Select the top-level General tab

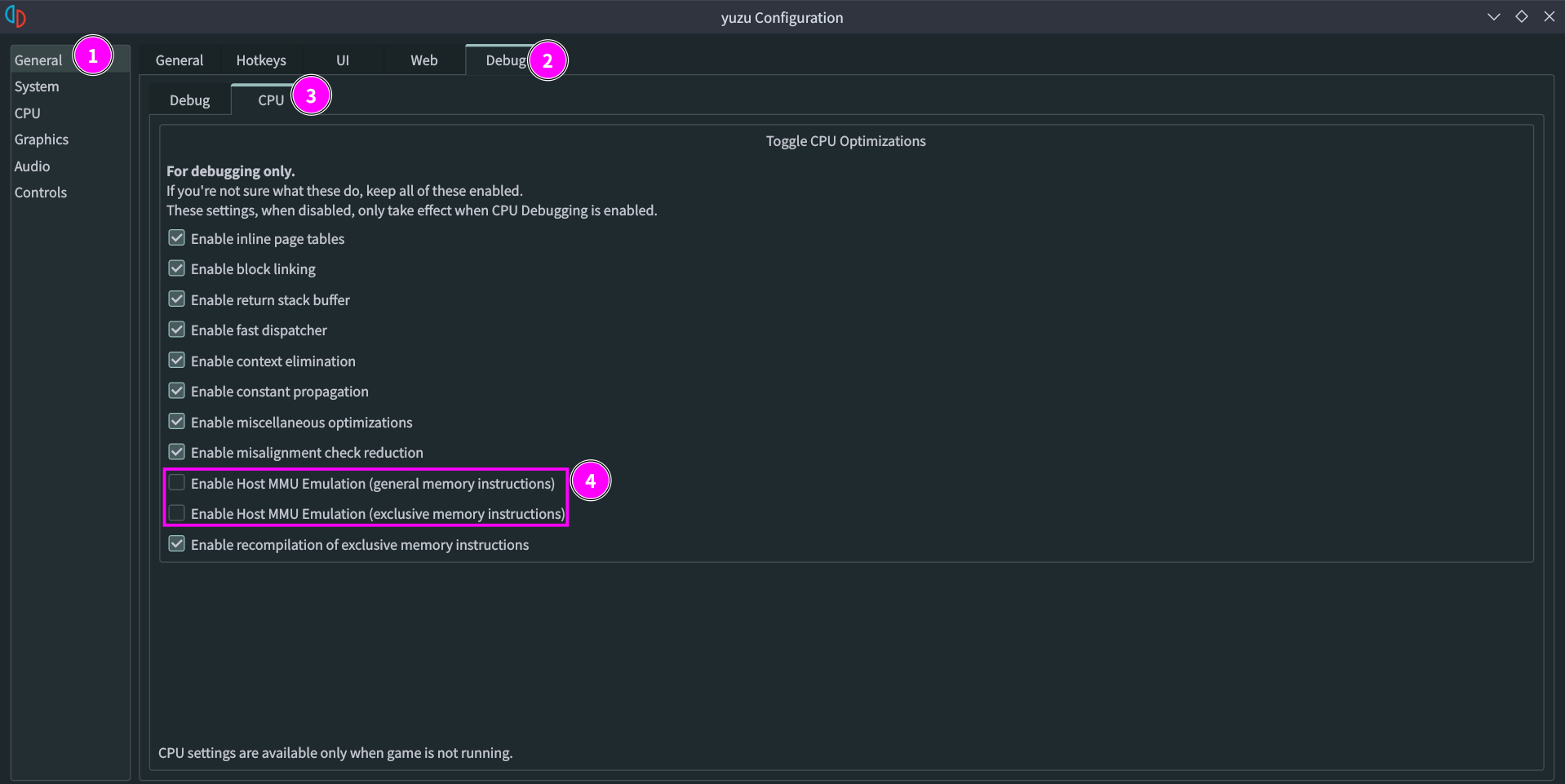coord(180,60)
